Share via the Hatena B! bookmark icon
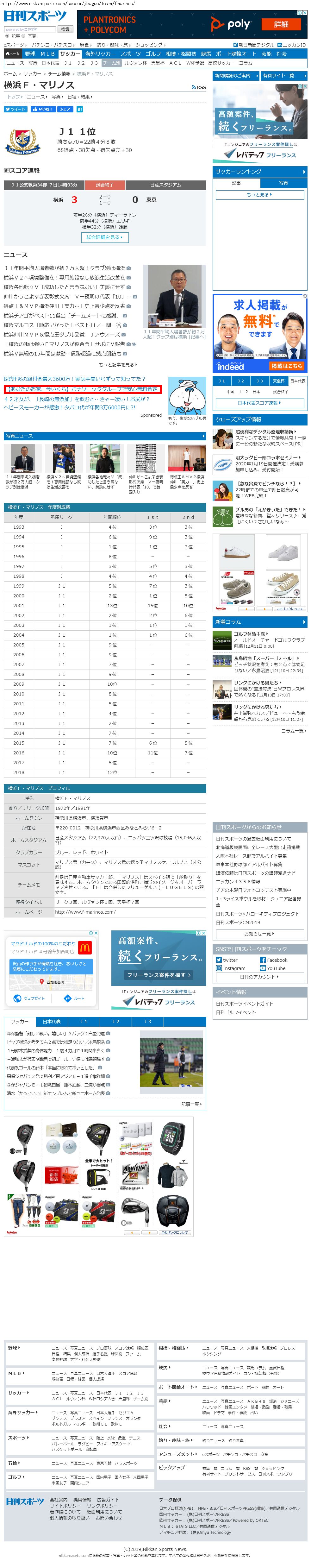The height and width of the screenshot is (1568, 311). point(79,110)
